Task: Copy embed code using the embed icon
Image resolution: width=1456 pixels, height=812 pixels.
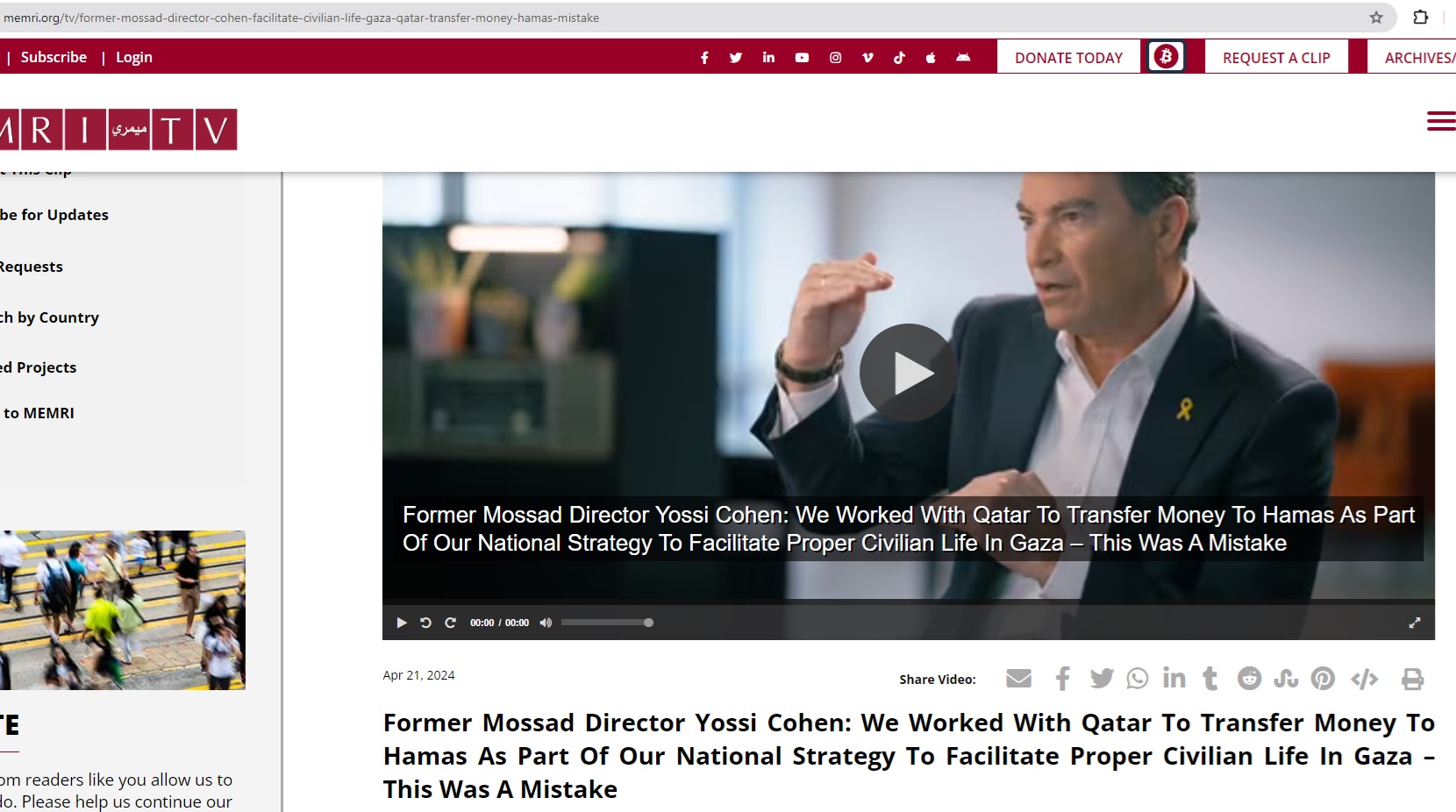Action: [1364, 679]
